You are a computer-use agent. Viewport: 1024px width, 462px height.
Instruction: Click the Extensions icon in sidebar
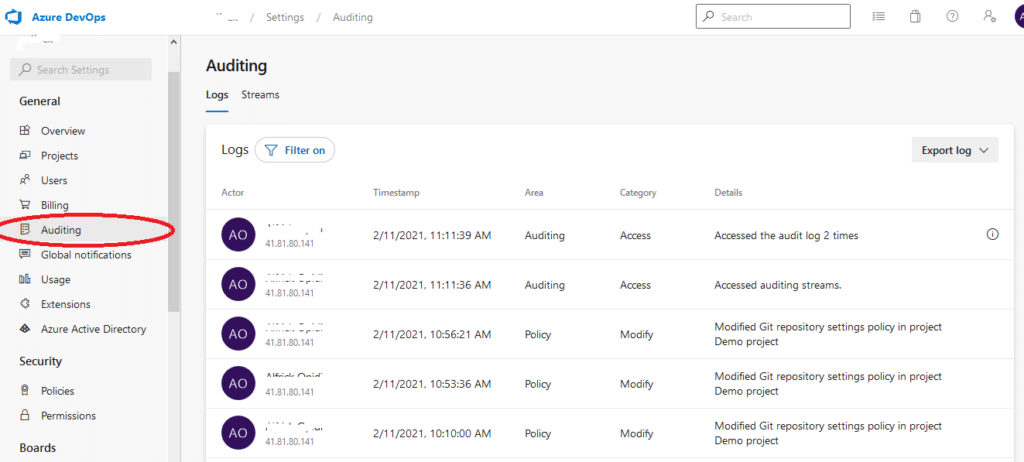pyautogui.click(x=25, y=304)
